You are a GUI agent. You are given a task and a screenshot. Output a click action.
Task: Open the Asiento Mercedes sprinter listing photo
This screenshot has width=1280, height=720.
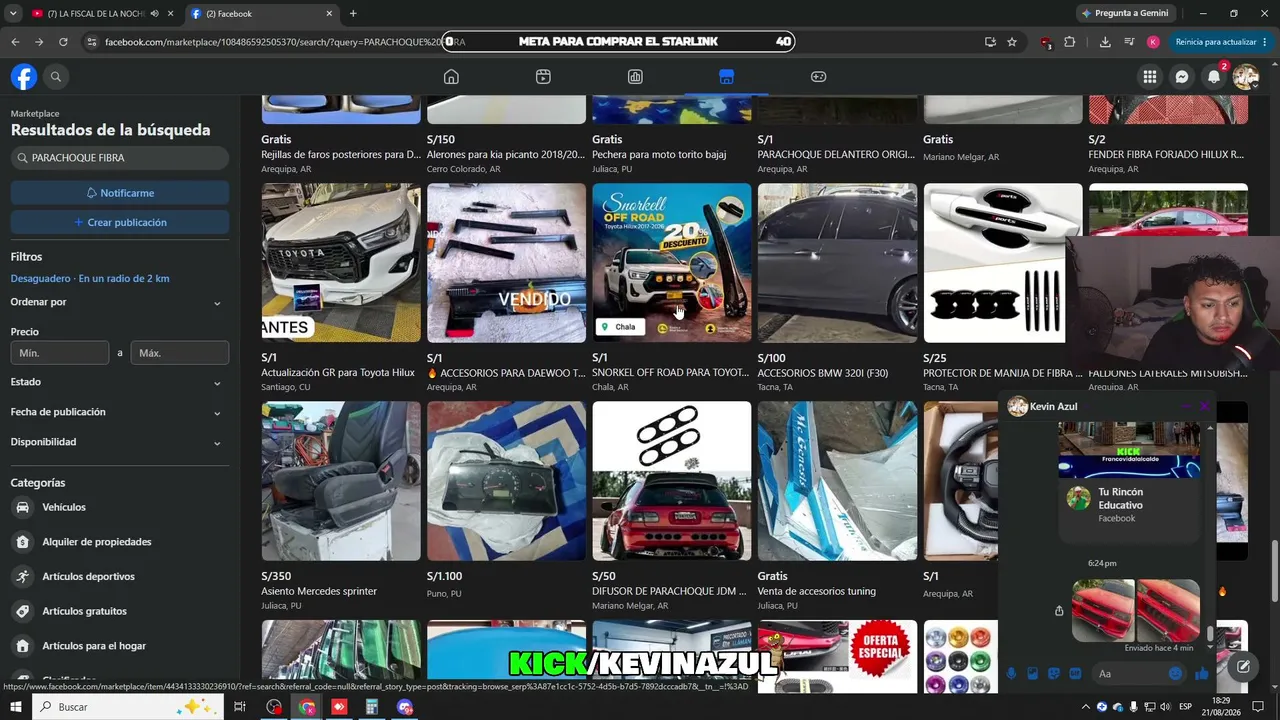pyautogui.click(x=341, y=481)
